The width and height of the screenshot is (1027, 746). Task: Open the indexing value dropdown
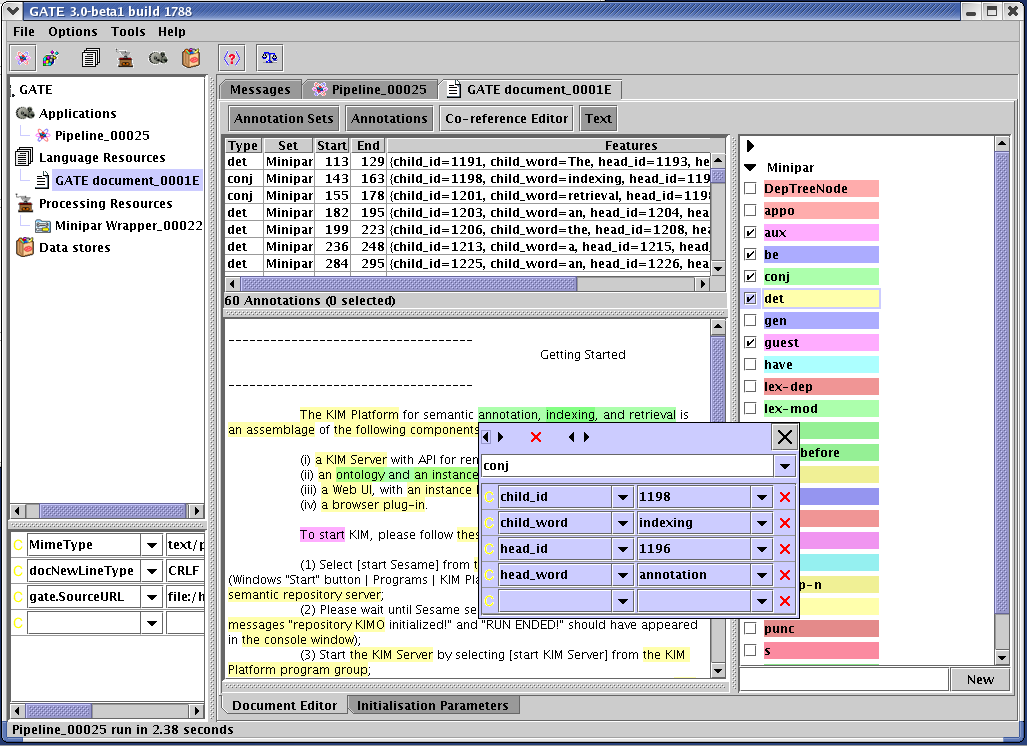point(761,523)
